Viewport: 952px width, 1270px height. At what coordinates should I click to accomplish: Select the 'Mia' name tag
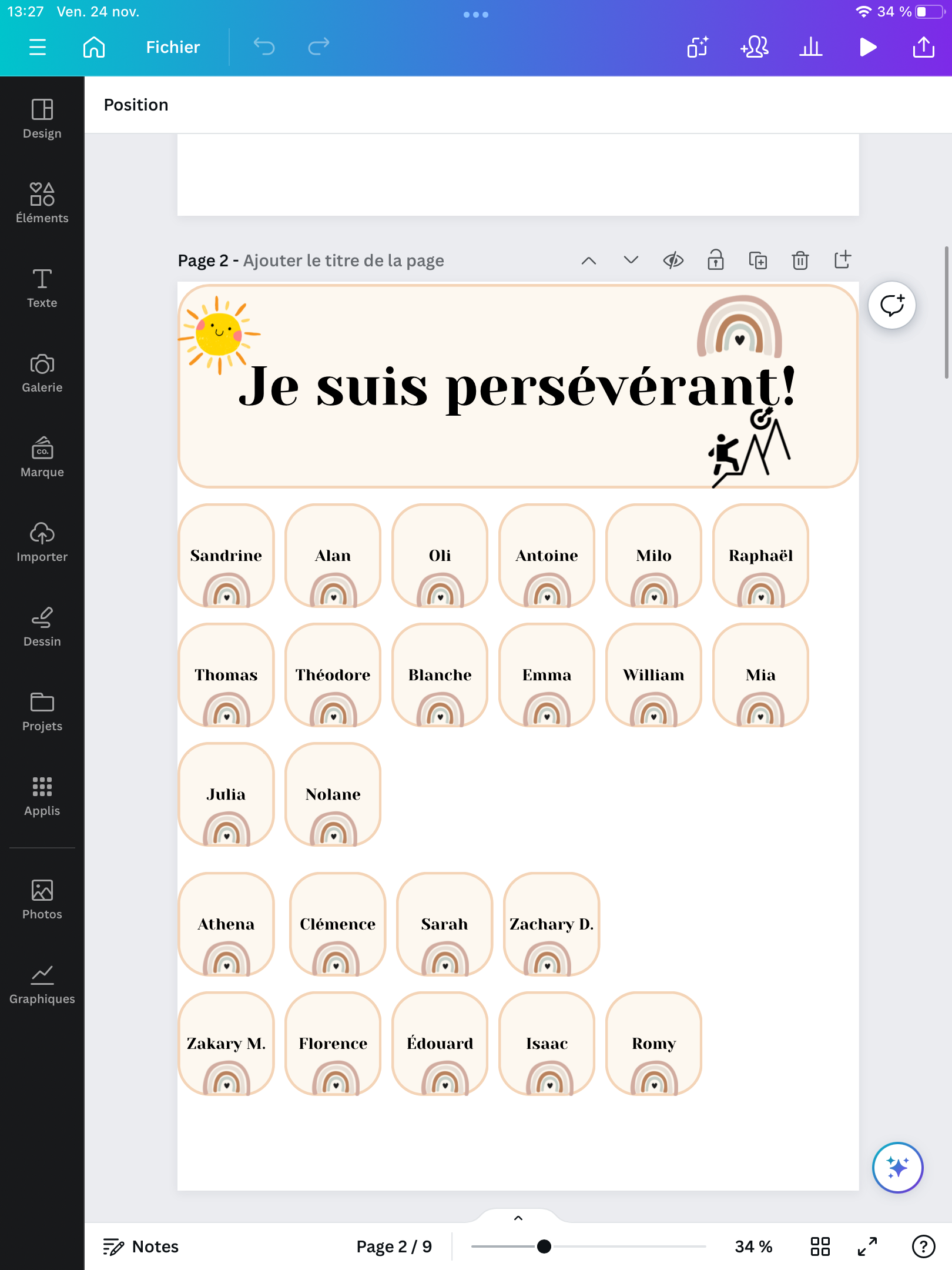pyautogui.click(x=761, y=675)
